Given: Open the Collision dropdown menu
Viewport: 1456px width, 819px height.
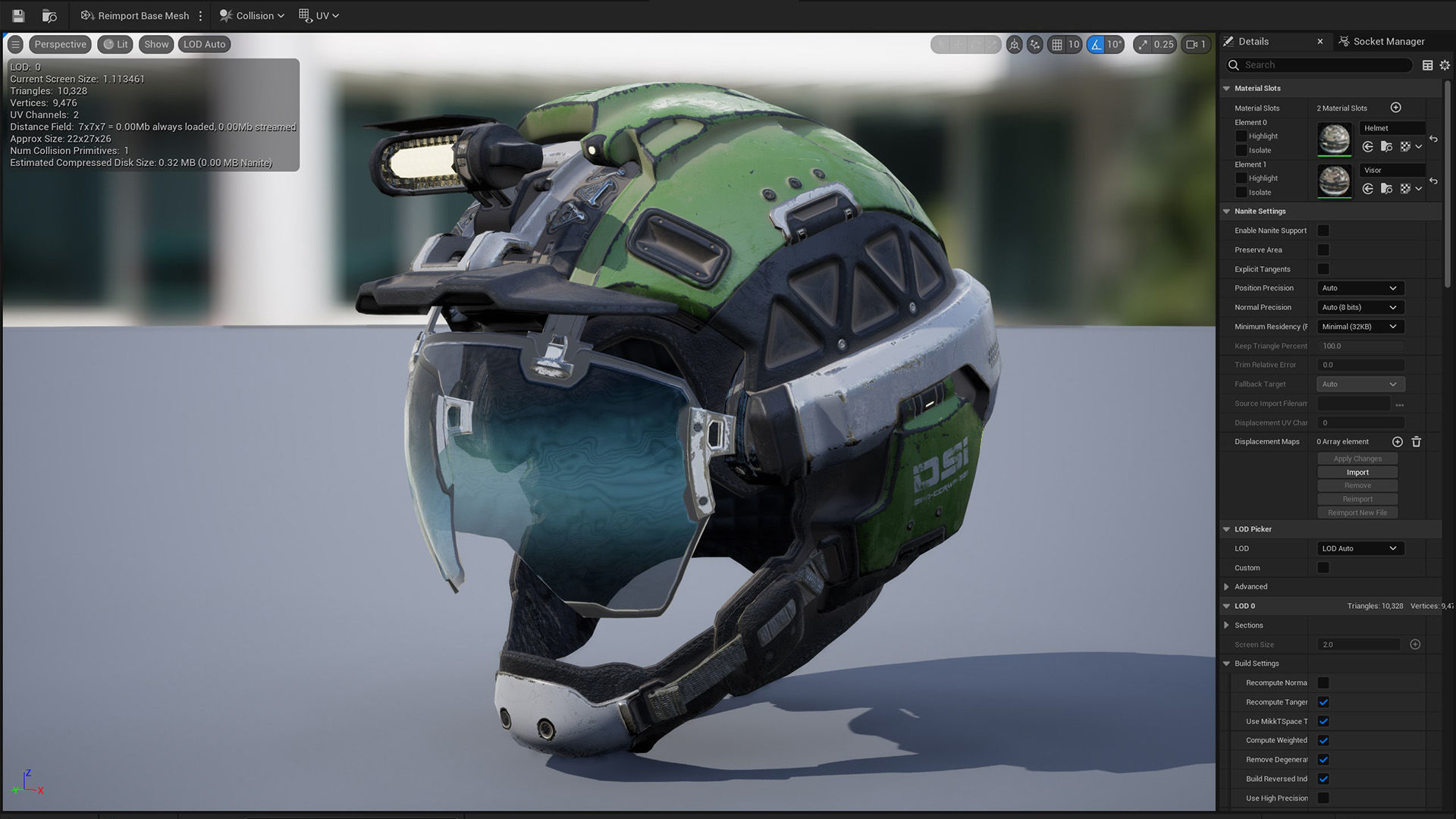Looking at the screenshot, I should pos(252,15).
